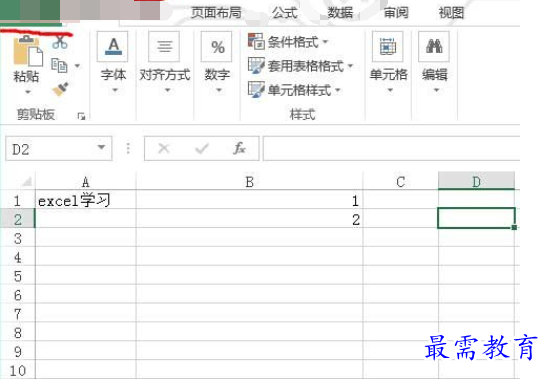546x379 pixels.
Task: Expand the 编辑 dropdown arrow
Action: point(436,90)
